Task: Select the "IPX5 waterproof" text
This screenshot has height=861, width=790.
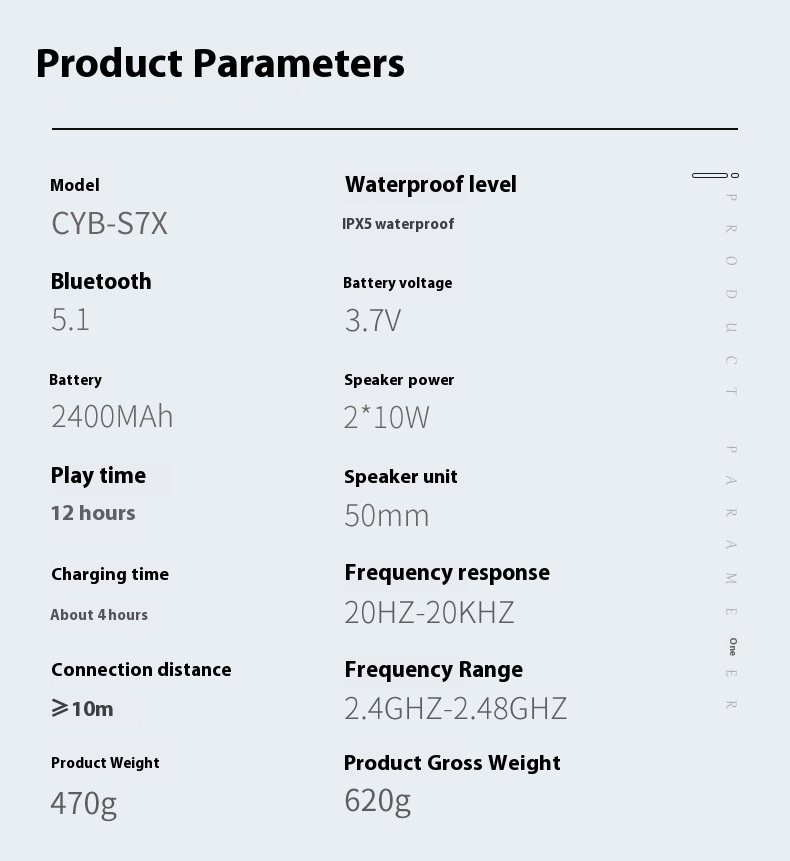Action: (398, 224)
